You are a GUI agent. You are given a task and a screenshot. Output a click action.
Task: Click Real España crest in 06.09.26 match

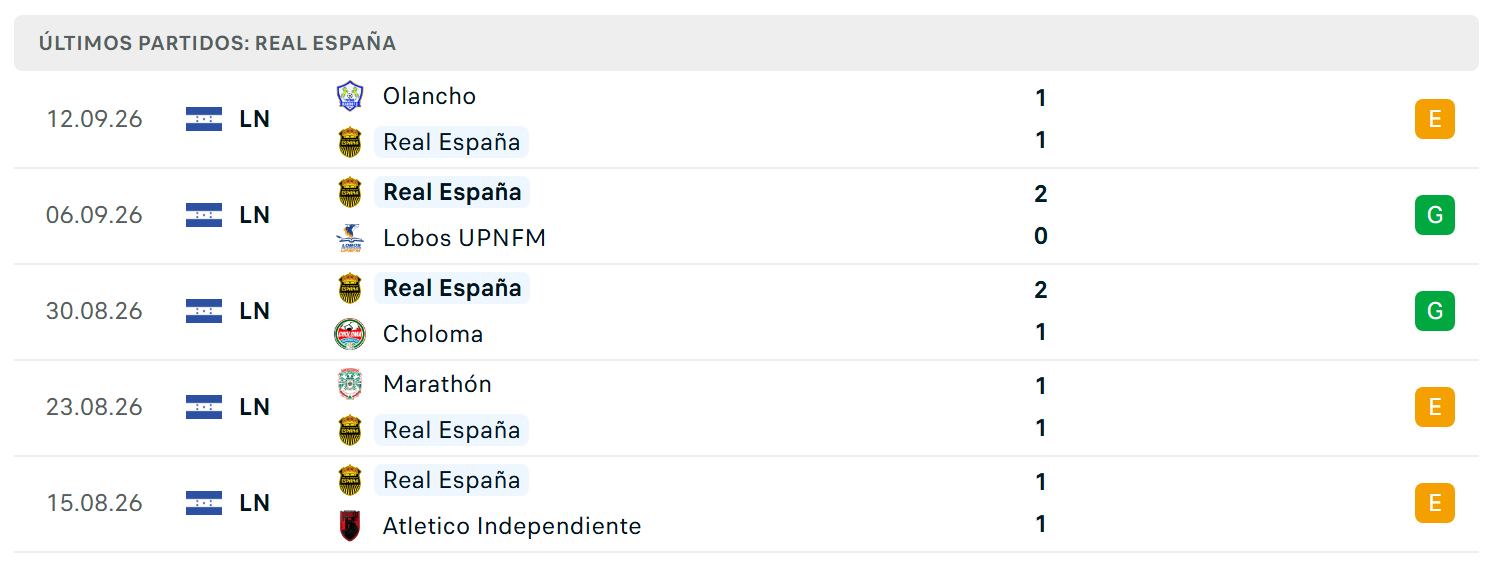pyautogui.click(x=350, y=192)
